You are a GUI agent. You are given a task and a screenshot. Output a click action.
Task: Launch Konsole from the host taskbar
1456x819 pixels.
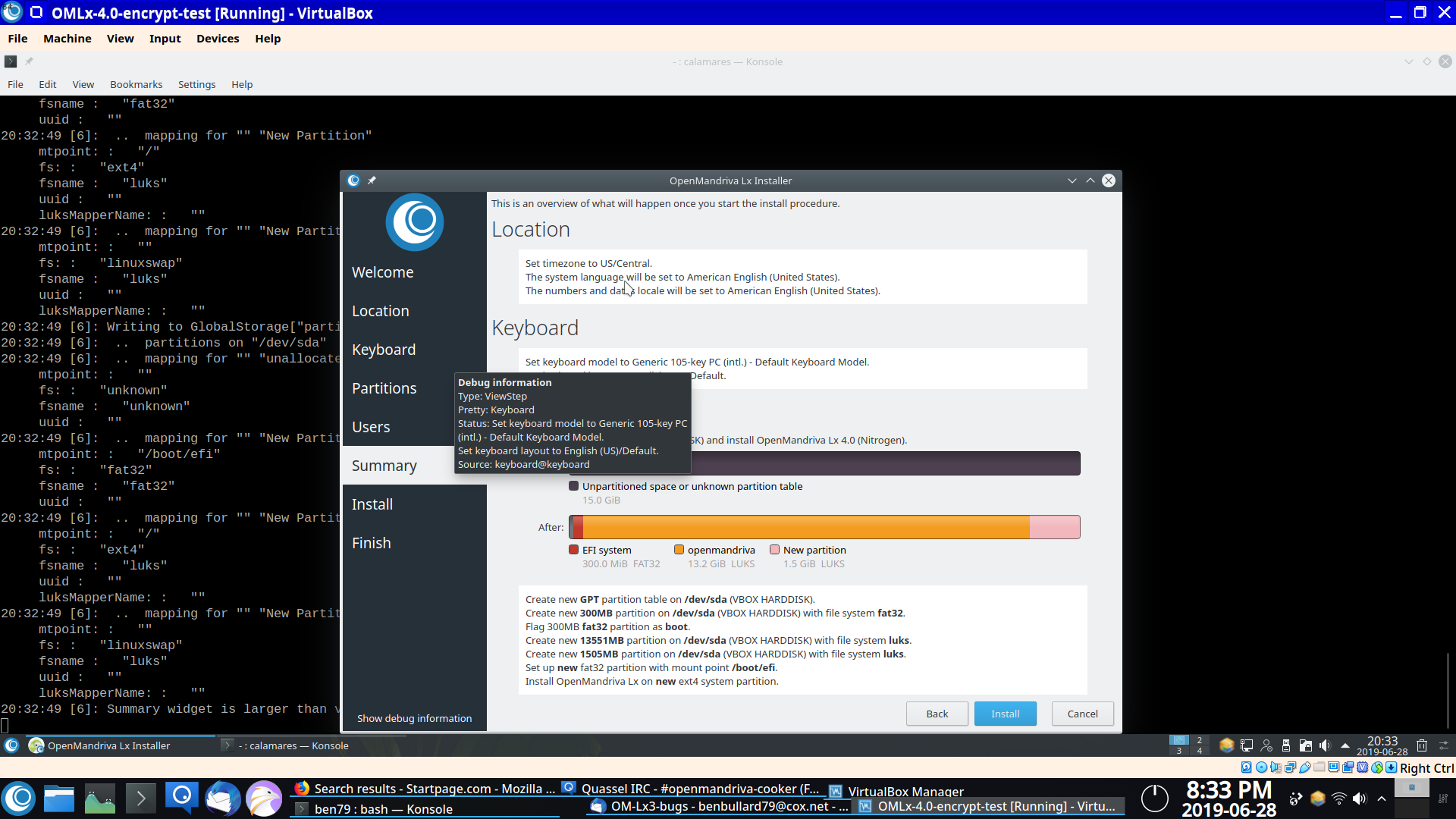(140, 799)
